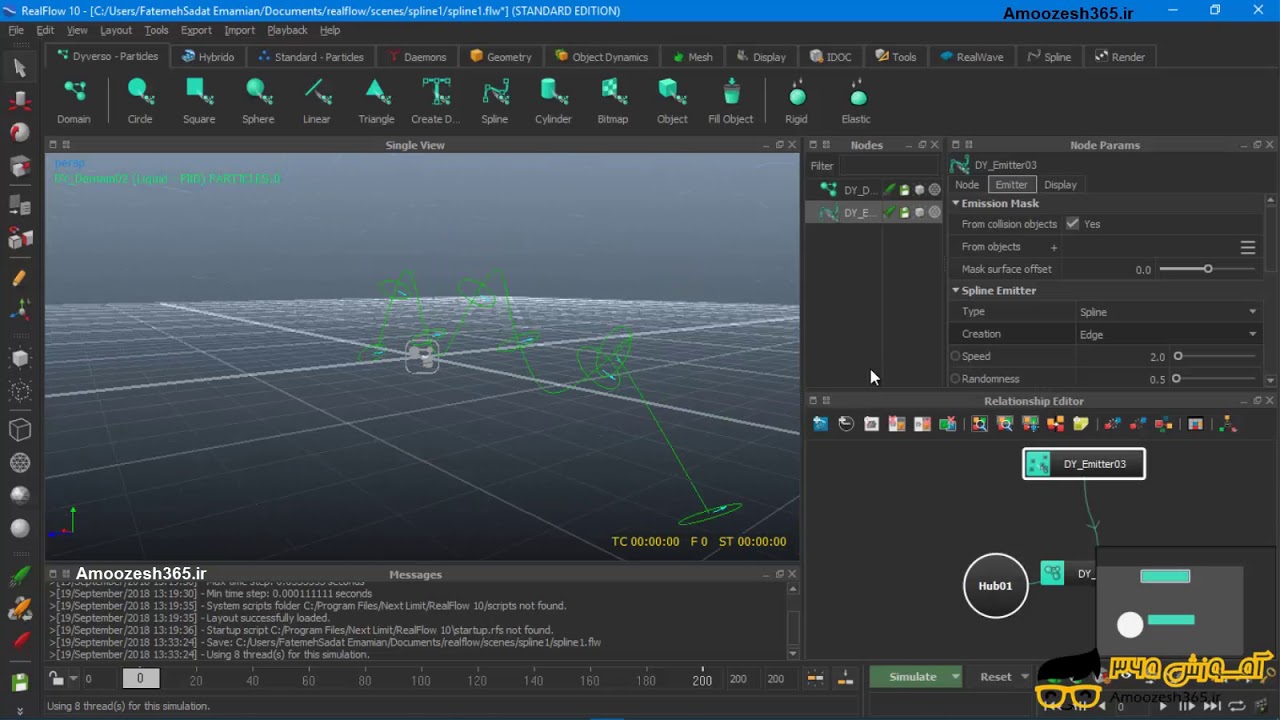This screenshot has width=1280, height=720.
Task: Click the Reset button
Action: [995, 677]
